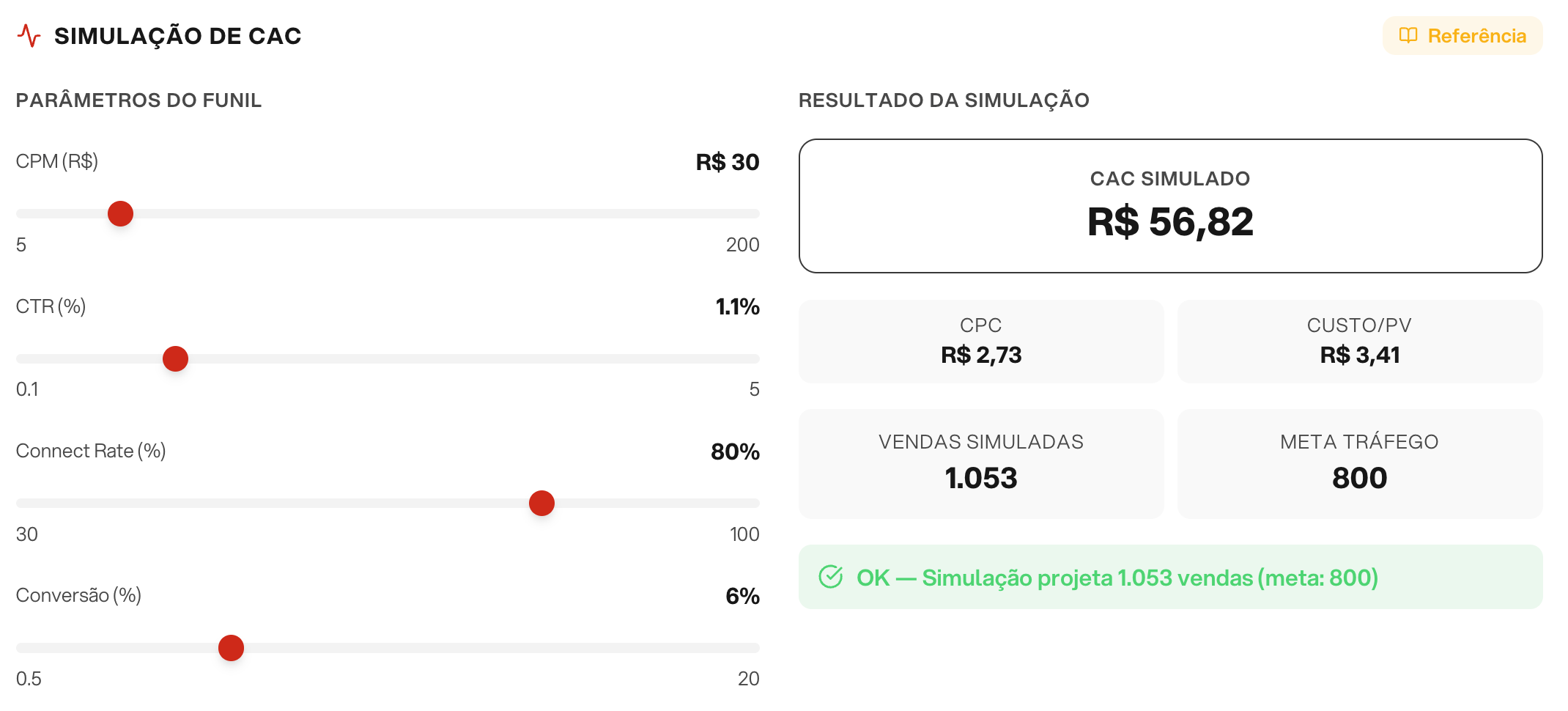Select the 1.1% CTR value label
Image resolution: width=1568 pixels, height=711 pixels.
(736, 307)
